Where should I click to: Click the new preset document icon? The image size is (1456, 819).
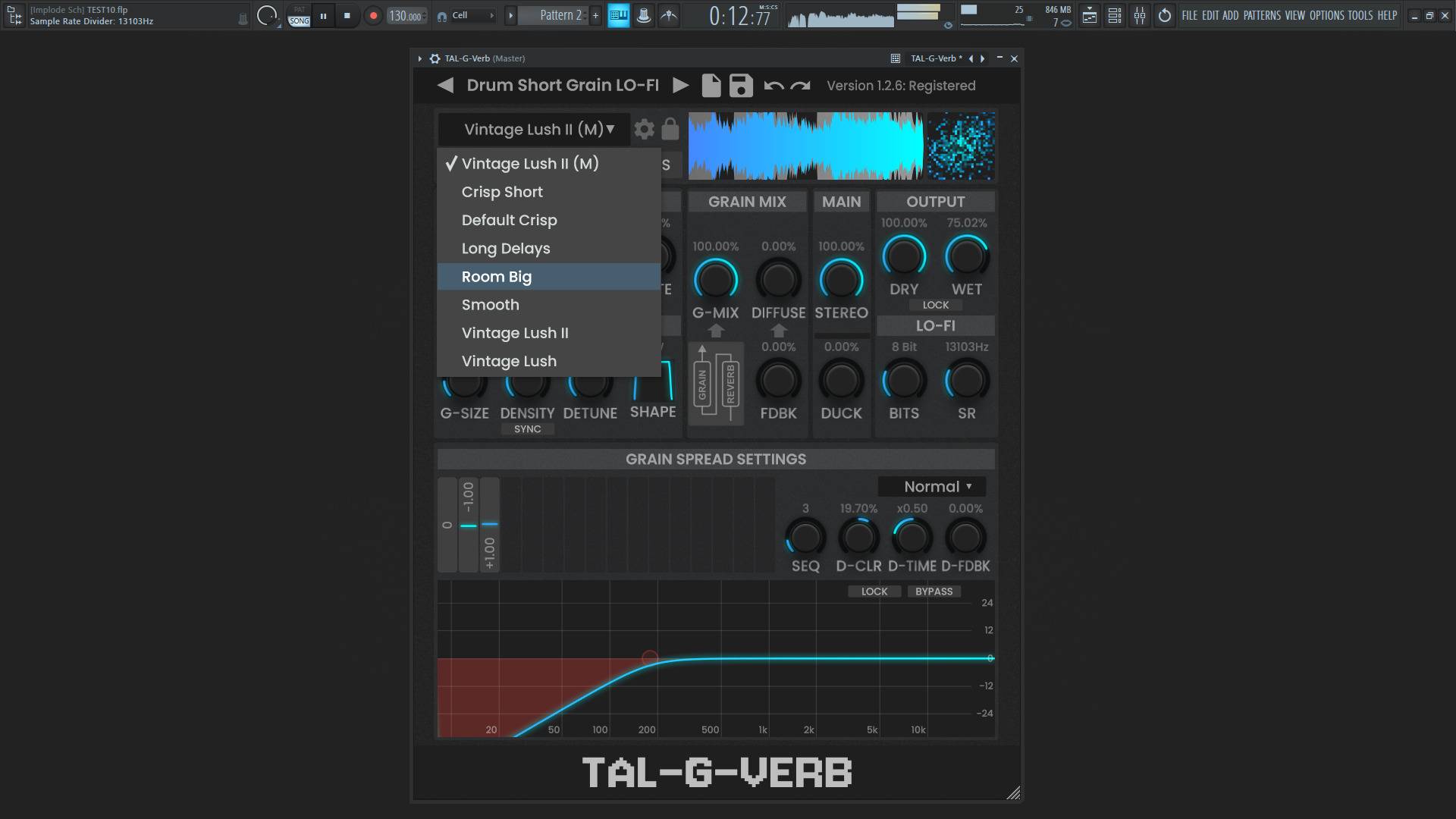(x=711, y=86)
